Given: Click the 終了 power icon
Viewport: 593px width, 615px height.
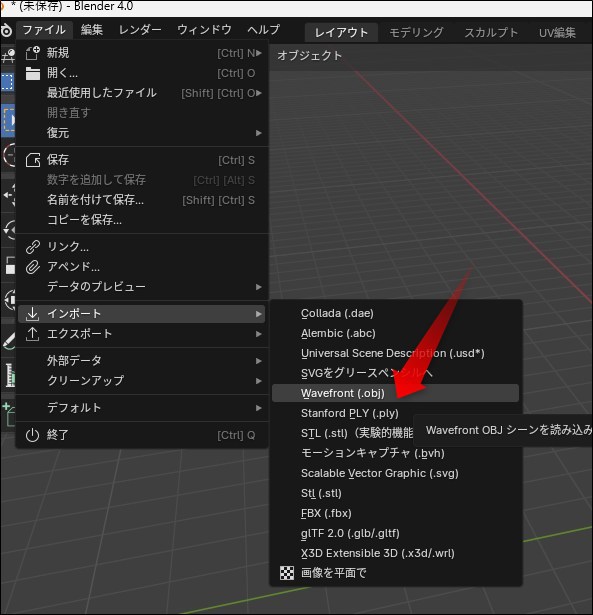Looking at the screenshot, I should [x=32, y=435].
